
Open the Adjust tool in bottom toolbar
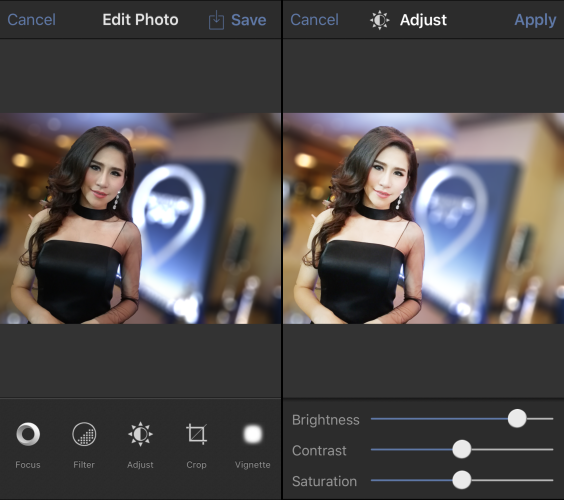pyautogui.click(x=140, y=434)
